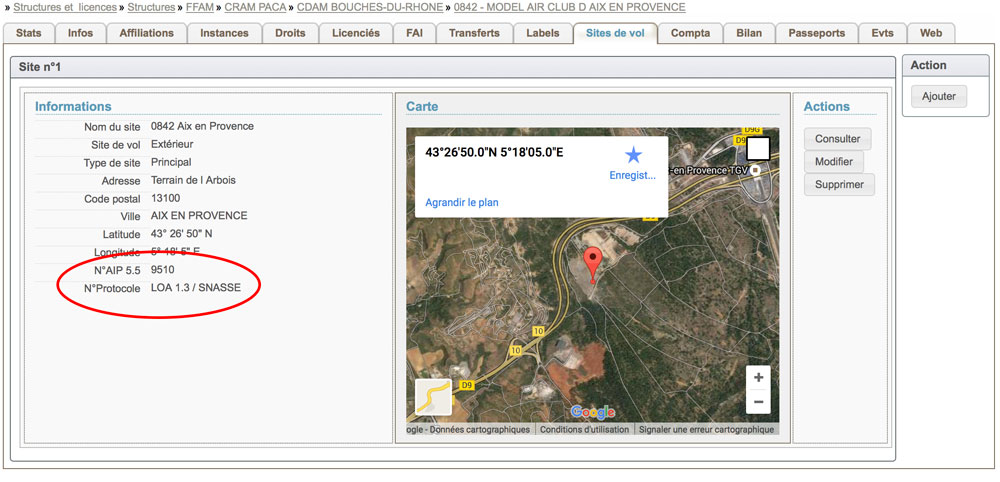Zoom in with the map plus button
The height and width of the screenshot is (482, 1000).
(759, 378)
